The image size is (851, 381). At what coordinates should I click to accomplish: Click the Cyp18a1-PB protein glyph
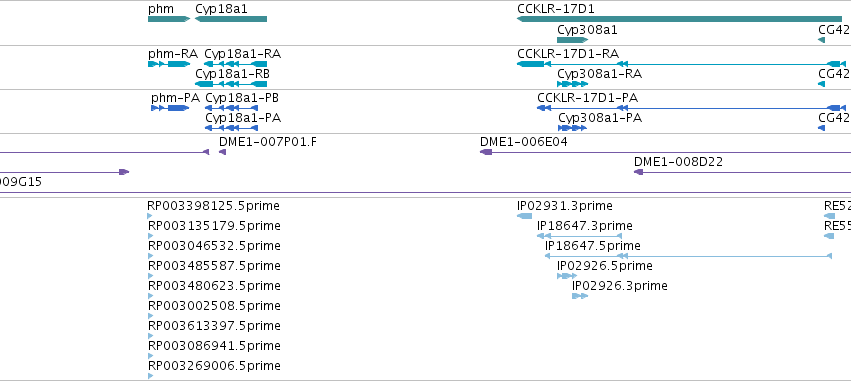coord(232,107)
